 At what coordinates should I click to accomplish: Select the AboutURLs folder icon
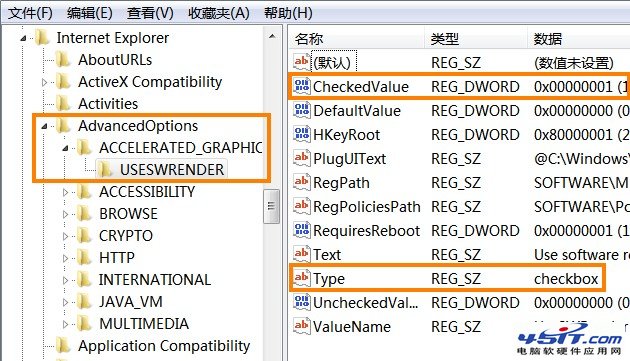63,59
